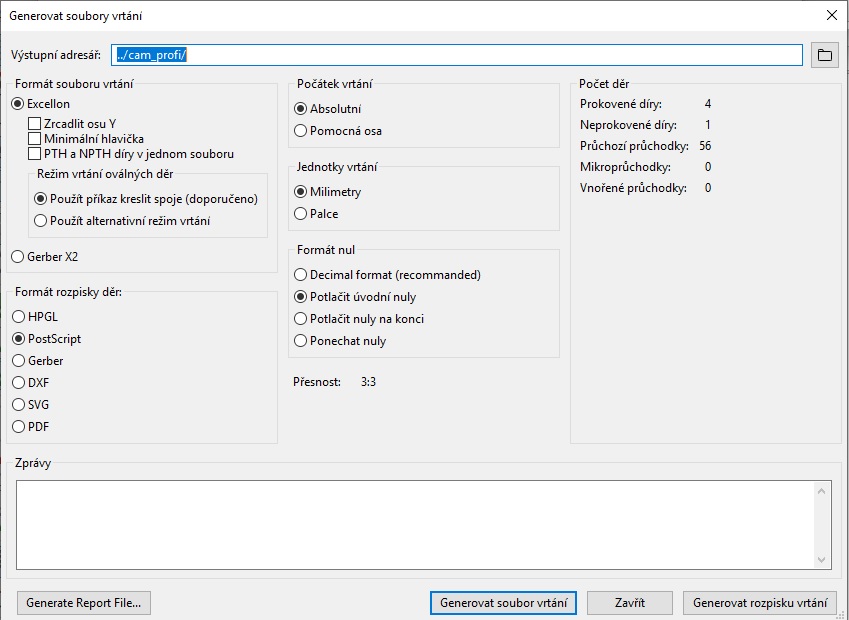Viewport: 849px width, 620px height.
Task: Enable the Zrcadlit osu Y checkbox
Action: (35, 124)
